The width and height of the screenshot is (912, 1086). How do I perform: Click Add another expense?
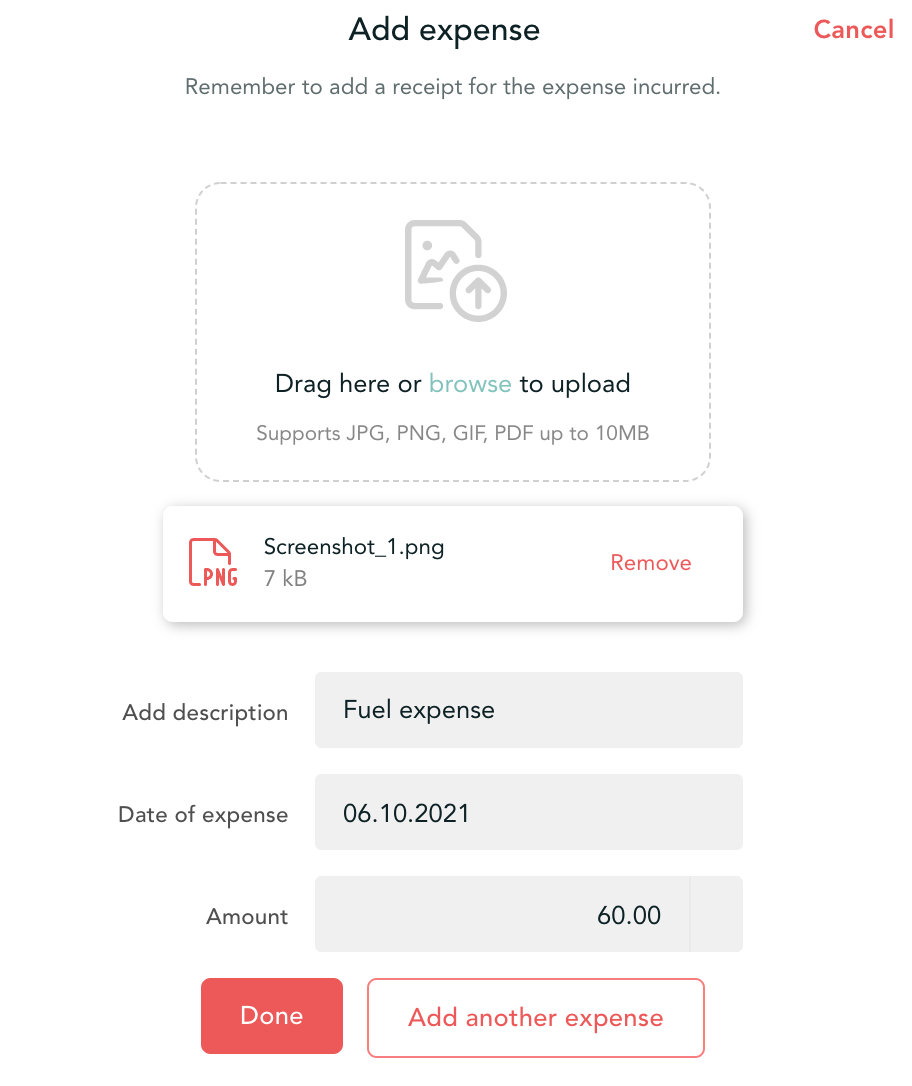coord(535,1017)
